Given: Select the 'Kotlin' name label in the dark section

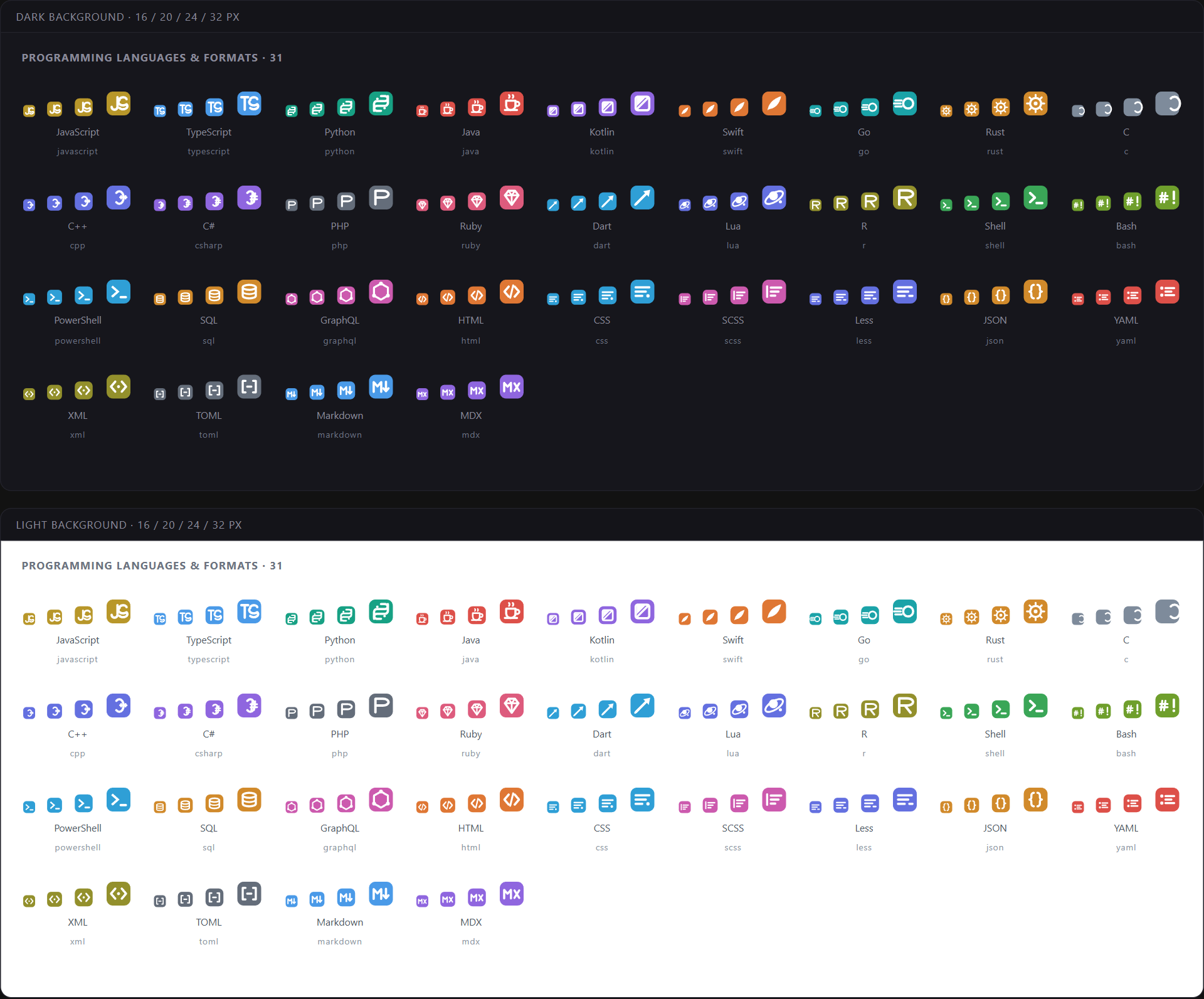Looking at the screenshot, I should [602, 132].
